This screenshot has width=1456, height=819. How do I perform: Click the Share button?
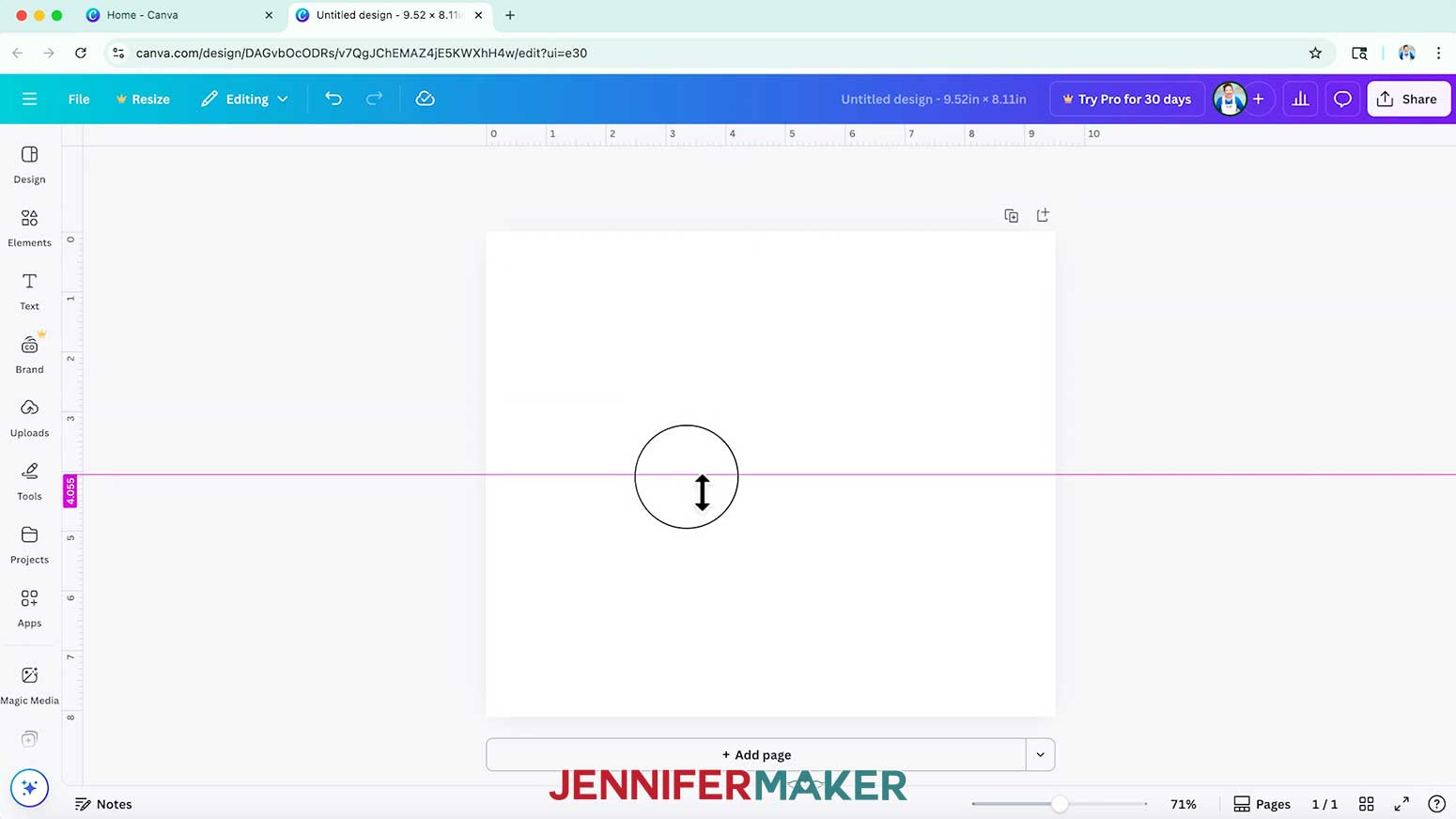tap(1408, 99)
